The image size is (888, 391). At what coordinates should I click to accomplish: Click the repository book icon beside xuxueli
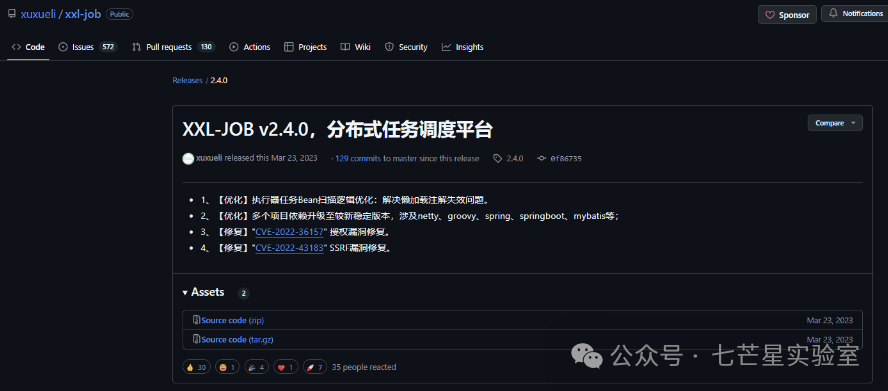click(11, 14)
